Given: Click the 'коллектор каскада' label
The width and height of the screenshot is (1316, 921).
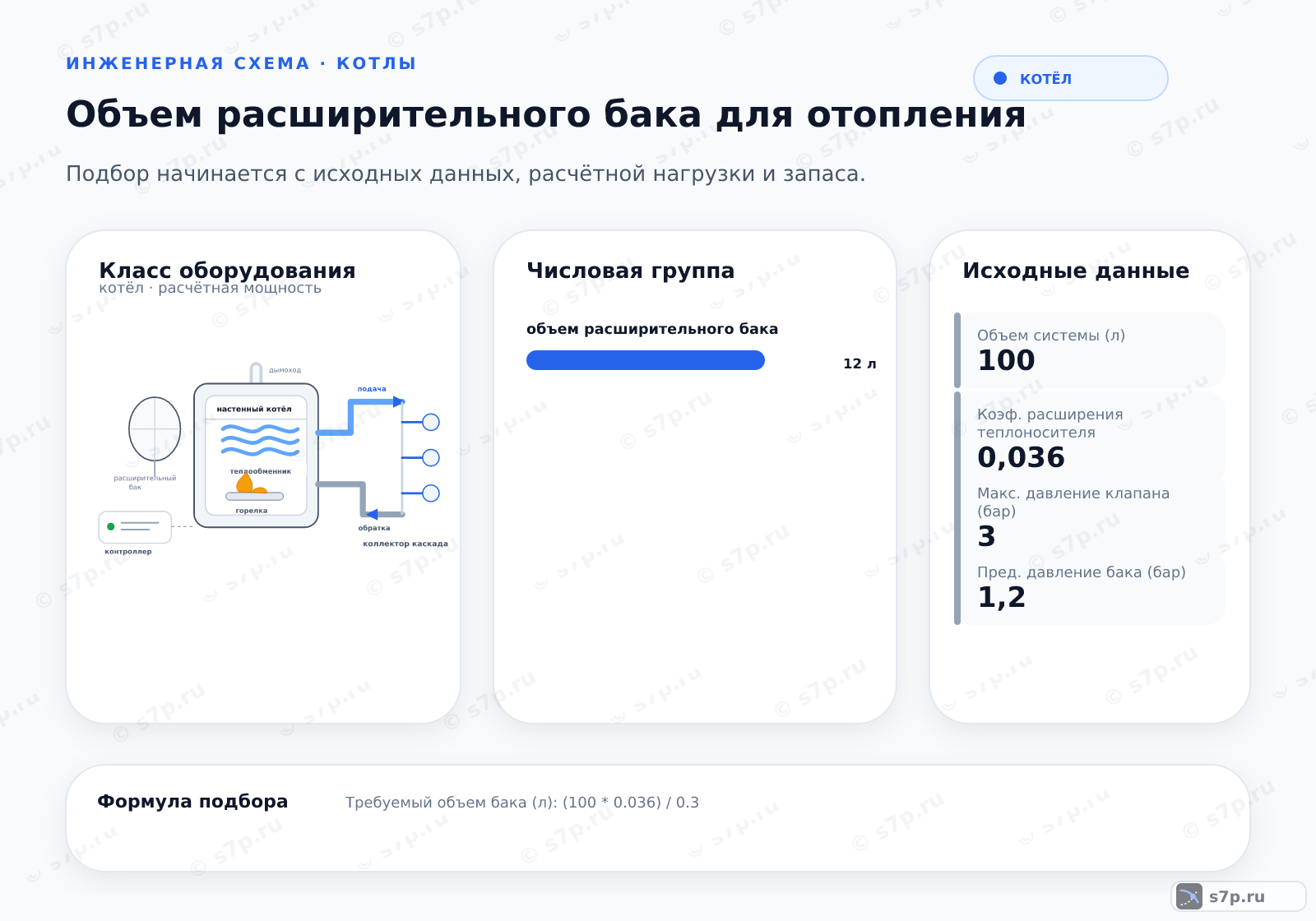Looking at the screenshot, I should [x=405, y=544].
